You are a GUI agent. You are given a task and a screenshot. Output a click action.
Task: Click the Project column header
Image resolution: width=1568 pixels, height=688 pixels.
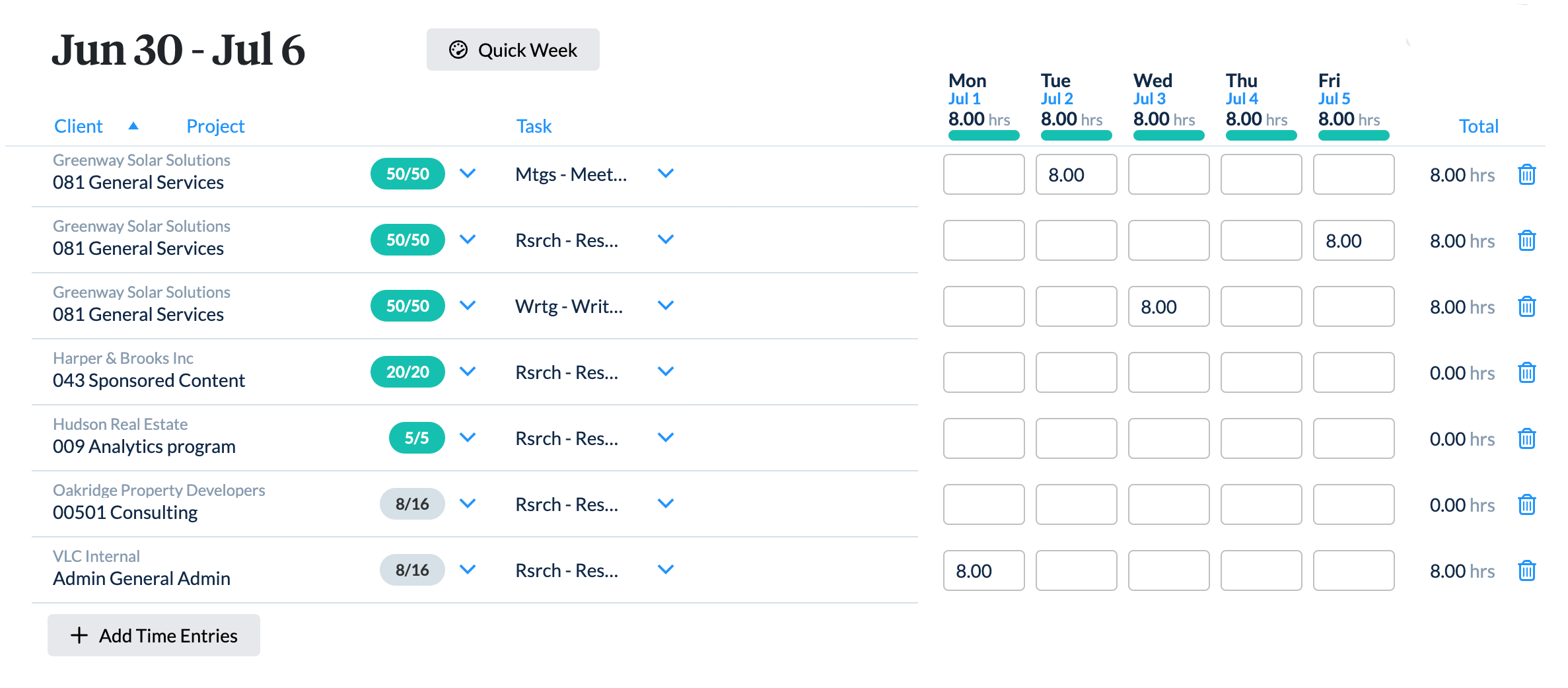tap(215, 125)
